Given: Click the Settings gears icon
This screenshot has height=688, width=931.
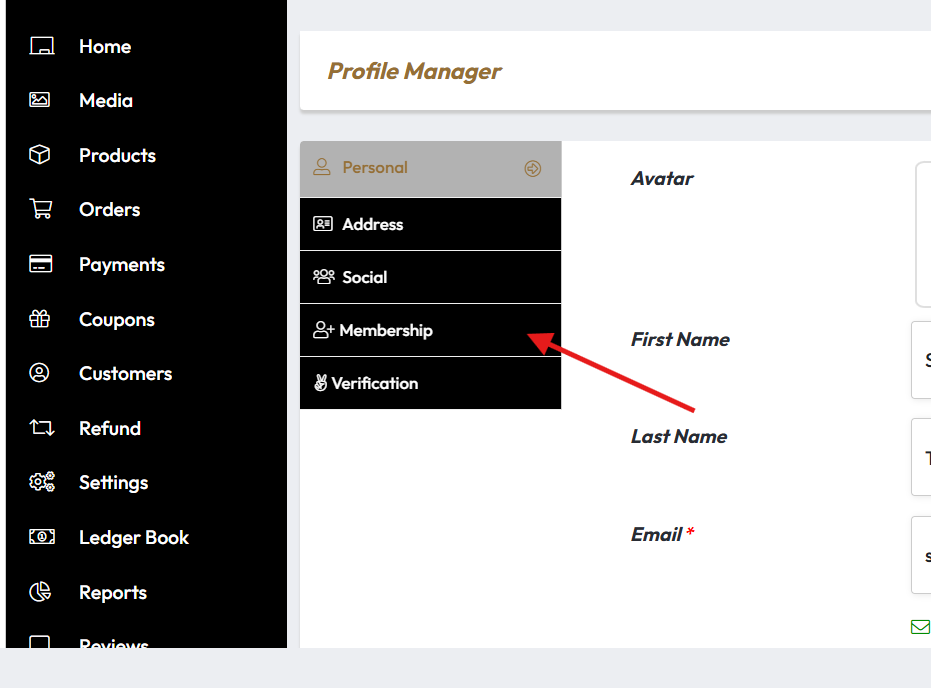Looking at the screenshot, I should (41, 482).
